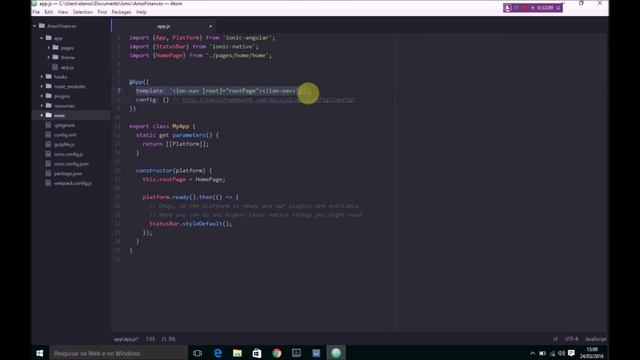
Task: Select the node_modules folder name
Action: 70,87
